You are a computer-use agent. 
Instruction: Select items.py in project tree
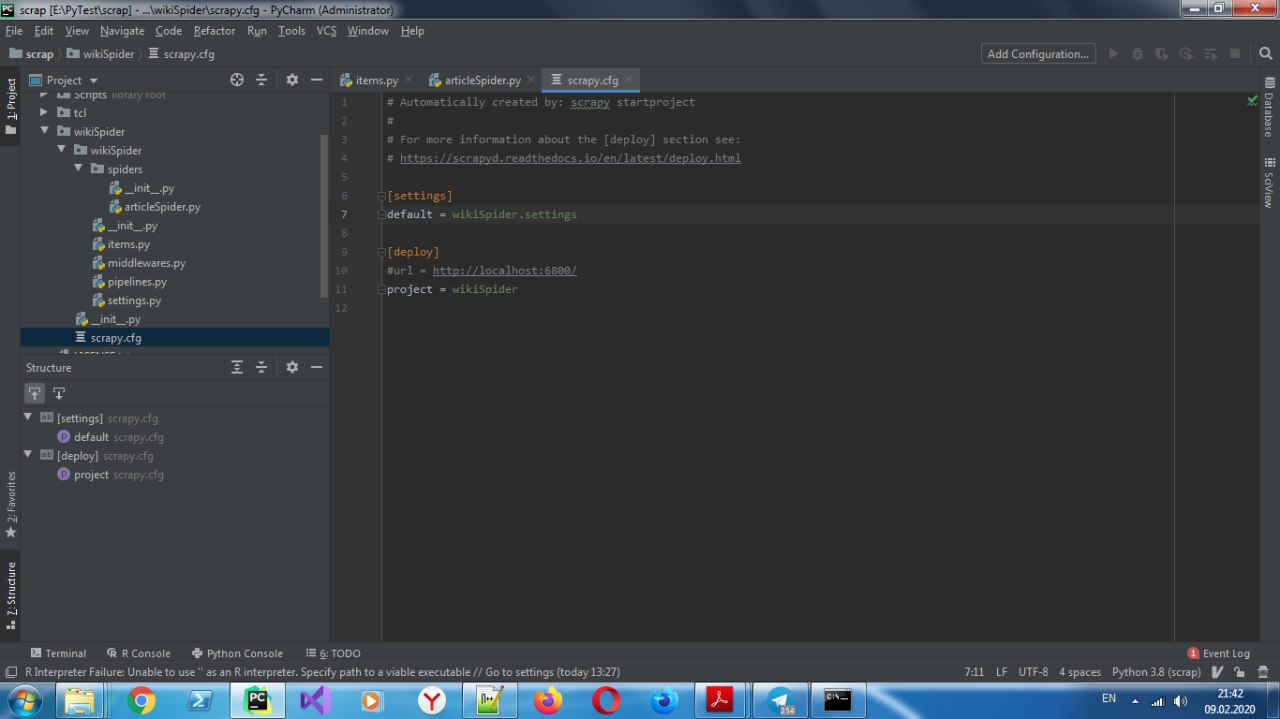click(128, 244)
